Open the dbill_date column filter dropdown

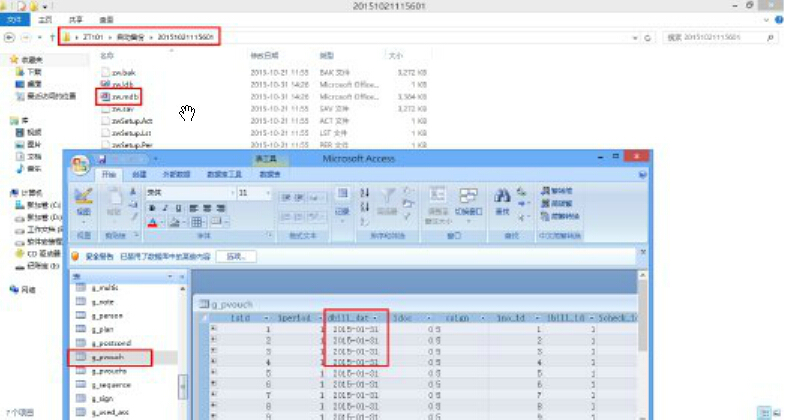pyautogui.click(x=375, y=318)
